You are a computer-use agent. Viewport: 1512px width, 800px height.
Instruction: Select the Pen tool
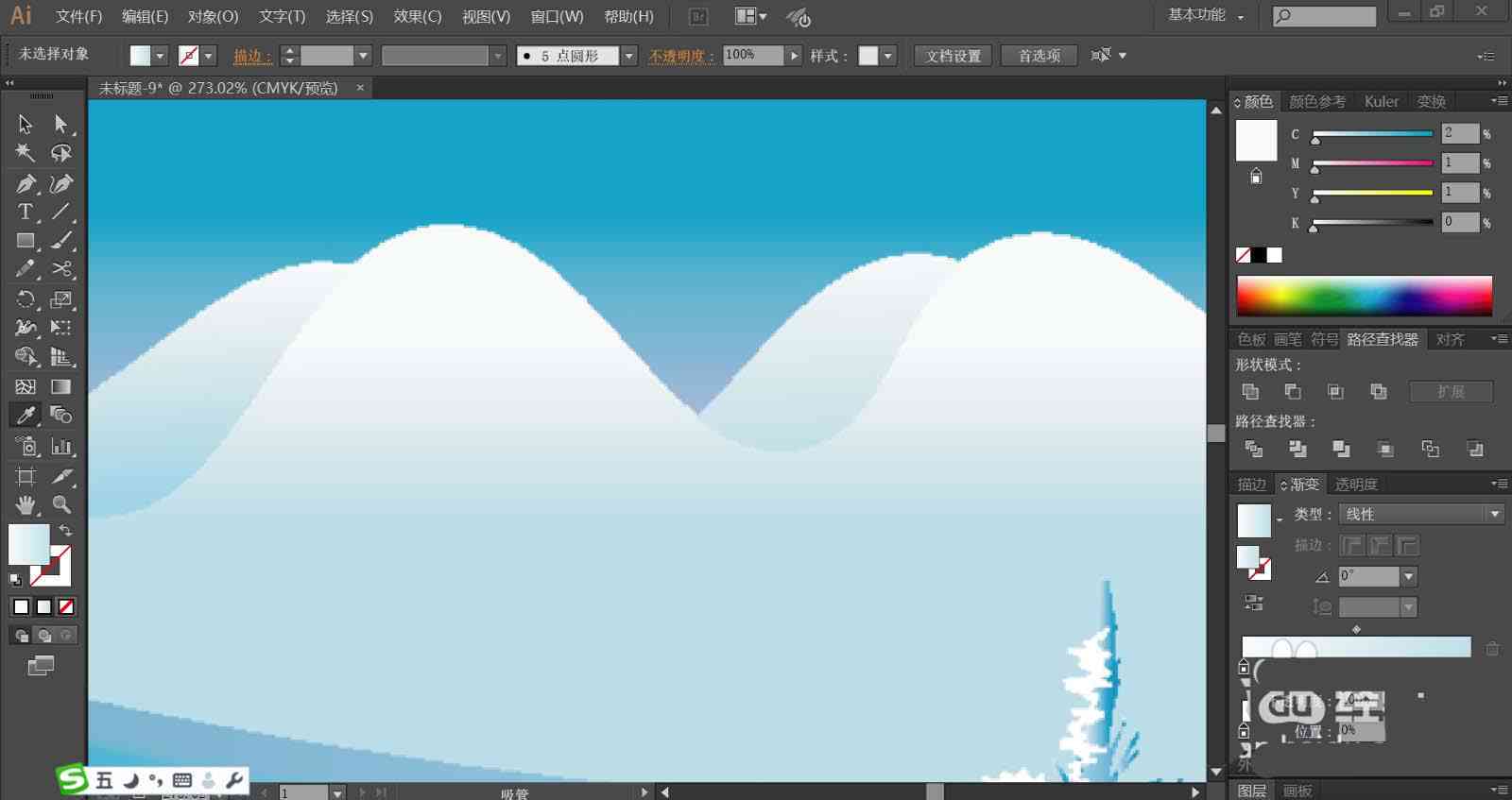click(26, 183)
